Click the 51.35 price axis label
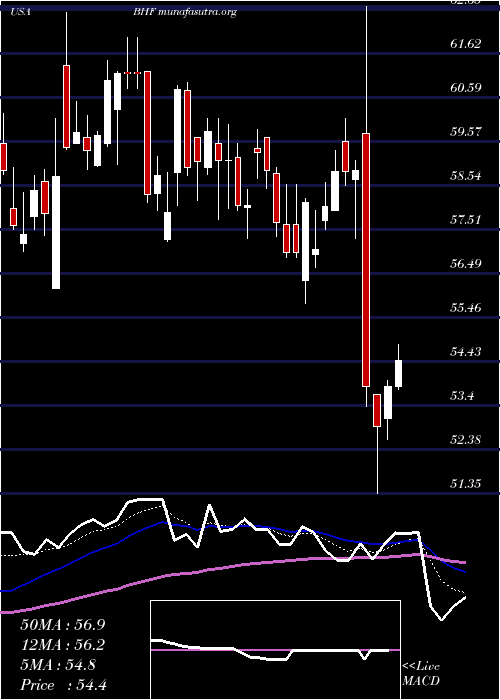The width and height of the screenshot is (500, 700). 466,483
